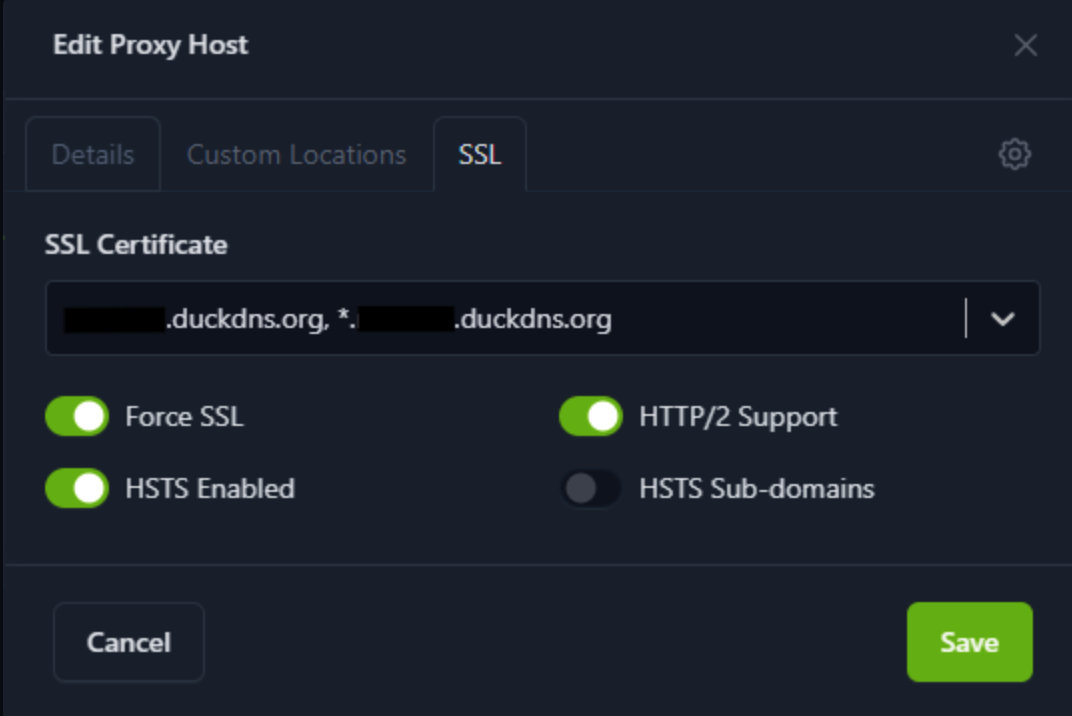
Task: Click the "SSL Certificate" field heading
Action: coord(136,245)
